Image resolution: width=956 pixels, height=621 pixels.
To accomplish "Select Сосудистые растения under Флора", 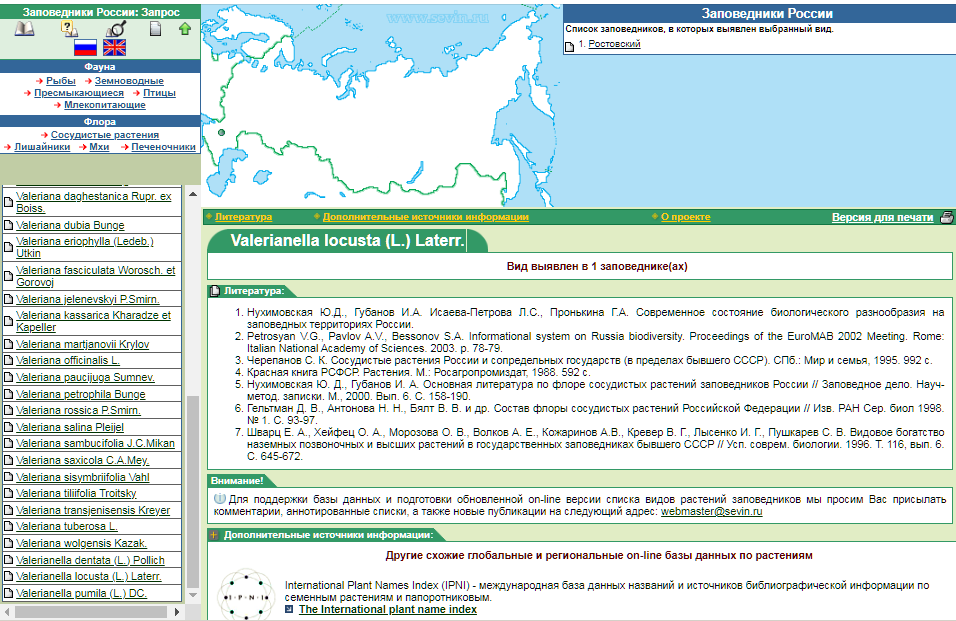I will coord(104,134).
